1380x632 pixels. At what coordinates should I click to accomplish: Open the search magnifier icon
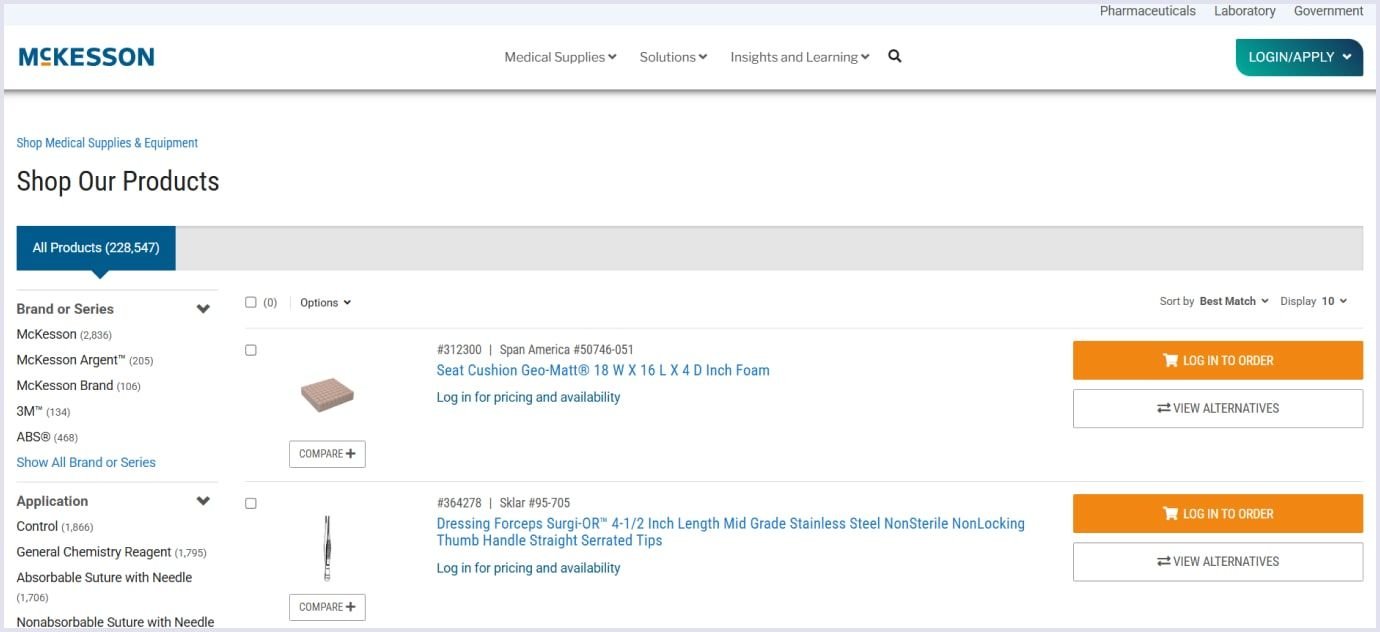coord(895,57)
